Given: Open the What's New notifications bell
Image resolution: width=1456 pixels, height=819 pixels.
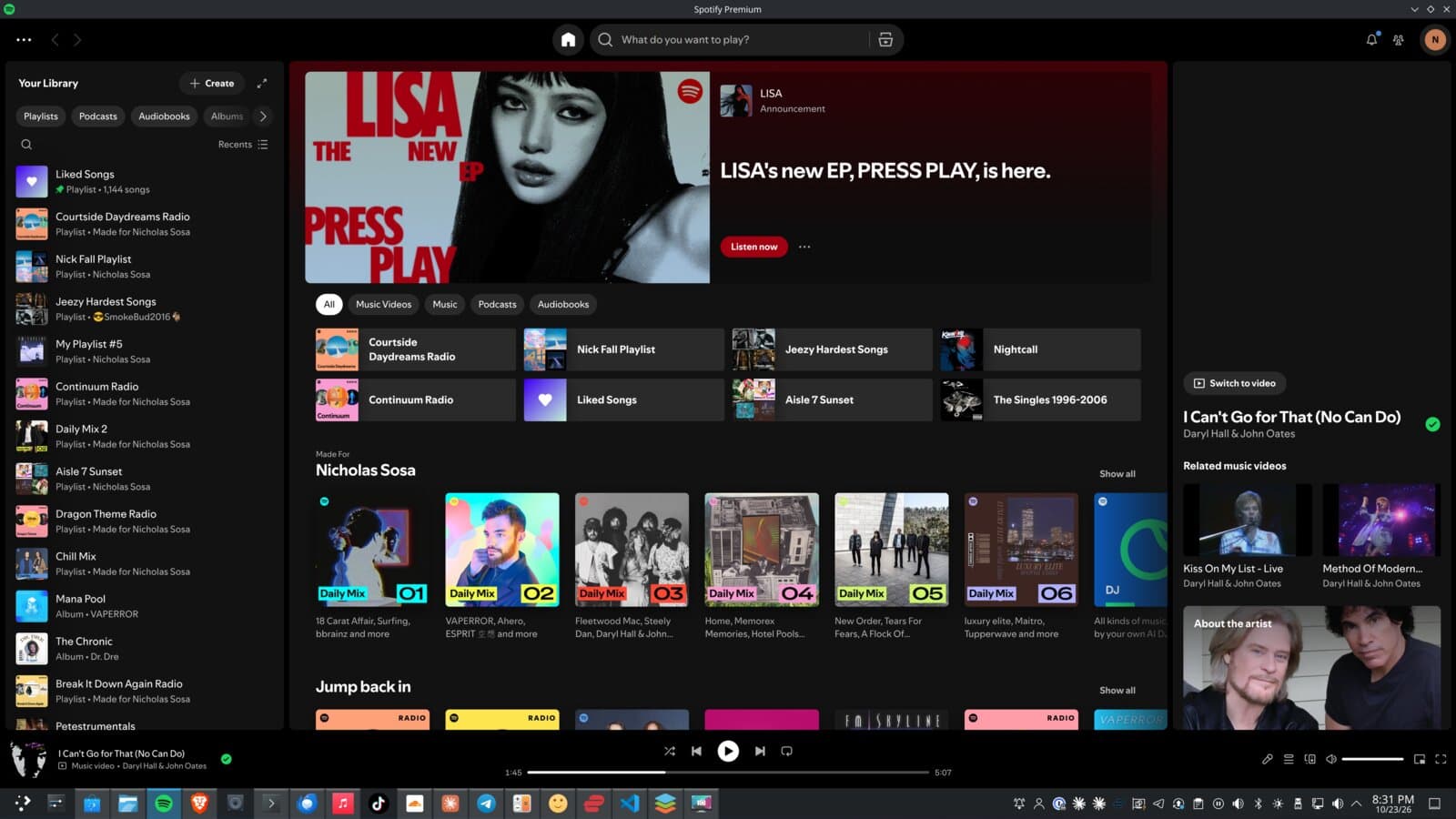Looking at the screenshot, I should (x=1371, y=39).
